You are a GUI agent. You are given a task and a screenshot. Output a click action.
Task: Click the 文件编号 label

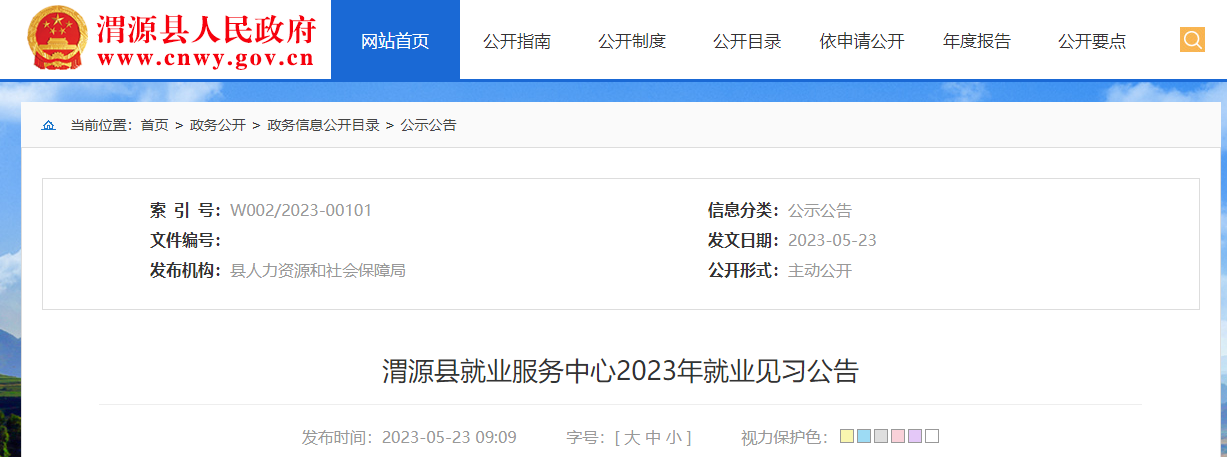pos(185,241)
